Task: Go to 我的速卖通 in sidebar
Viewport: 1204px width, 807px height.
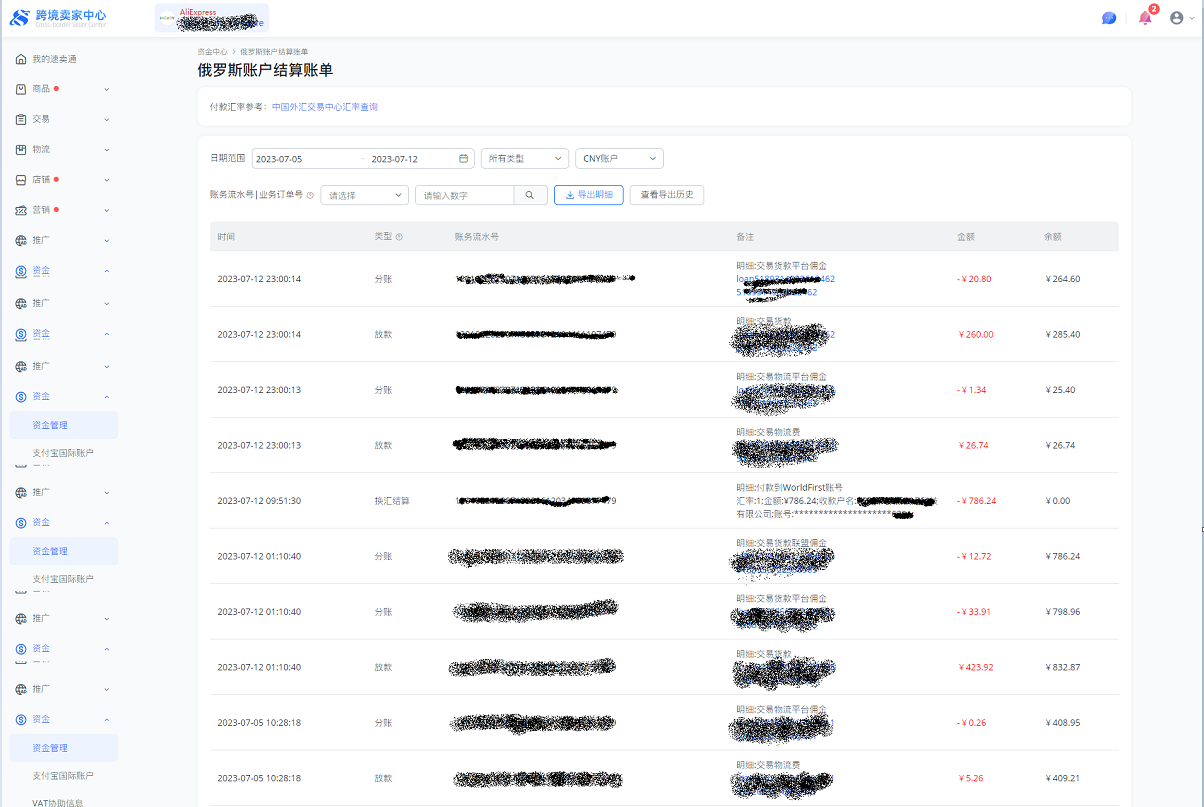Action: (54, 59)
